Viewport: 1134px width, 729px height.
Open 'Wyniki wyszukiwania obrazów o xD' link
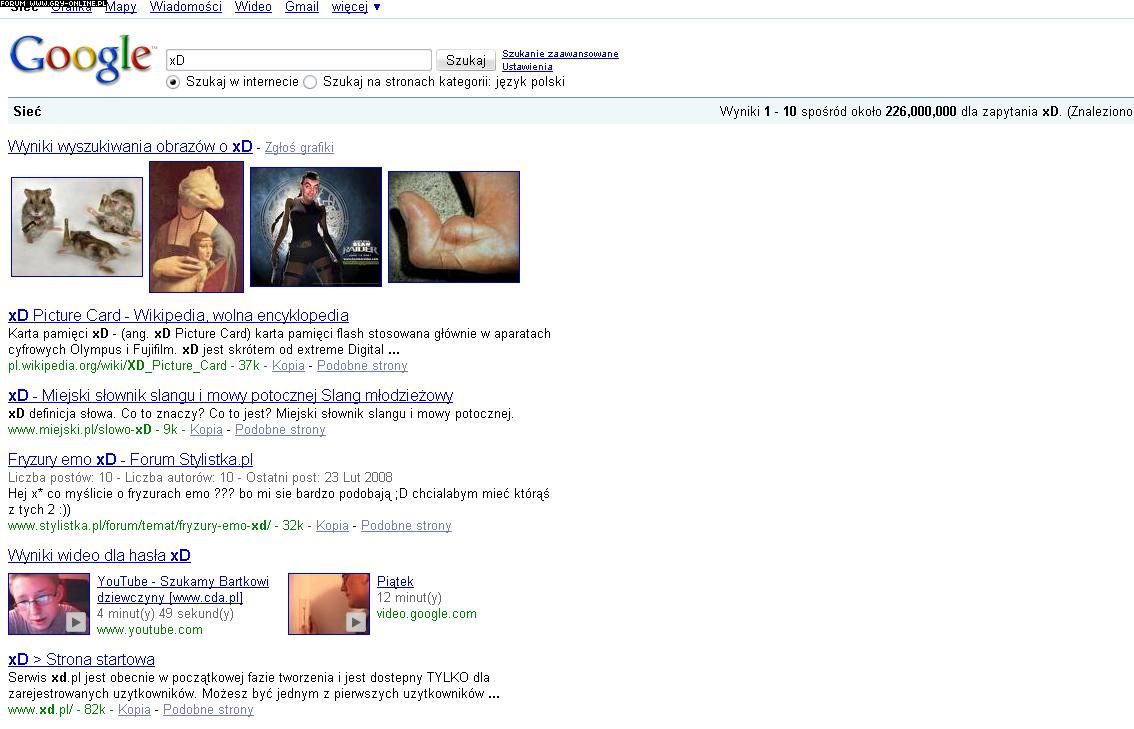[130, 147]
